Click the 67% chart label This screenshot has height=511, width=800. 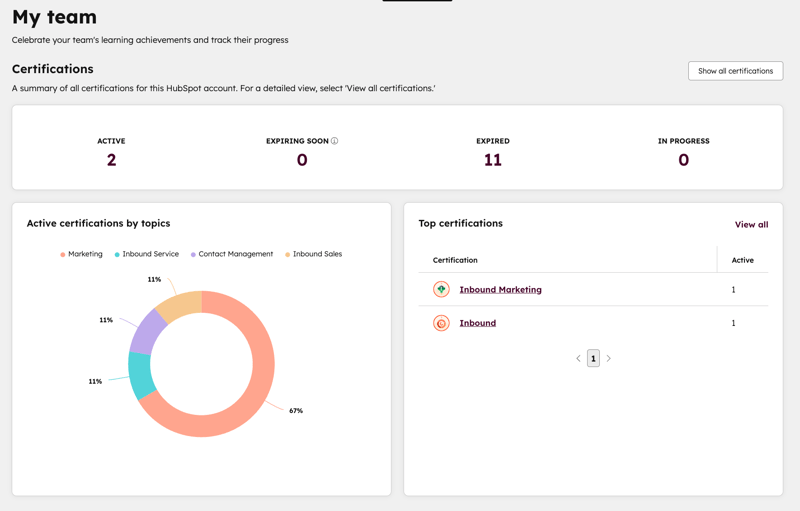click(296, 411)
